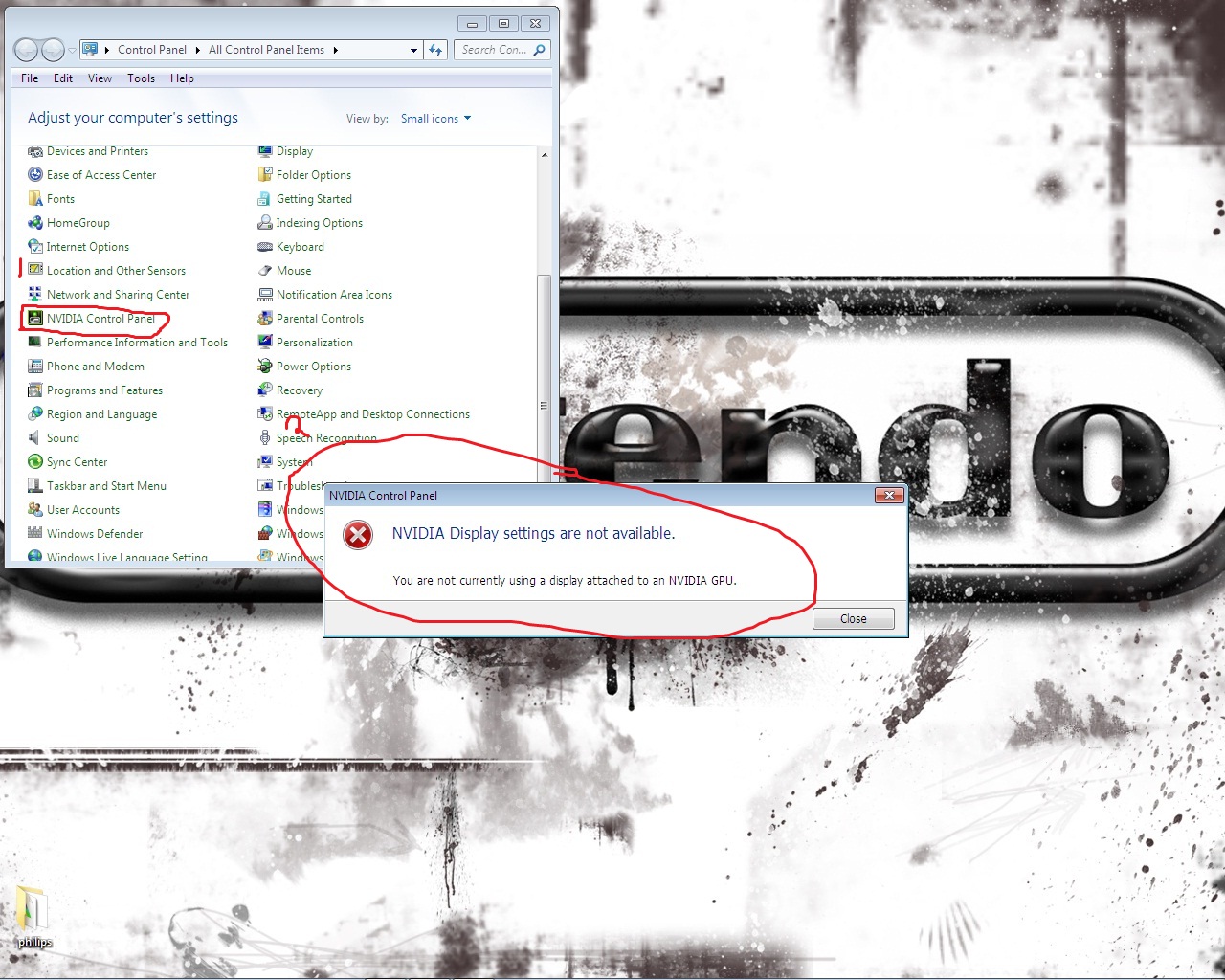The width and height of the screenshot is (1225, 980).
Task: Open Recovery icon
Action: [265, 390]
